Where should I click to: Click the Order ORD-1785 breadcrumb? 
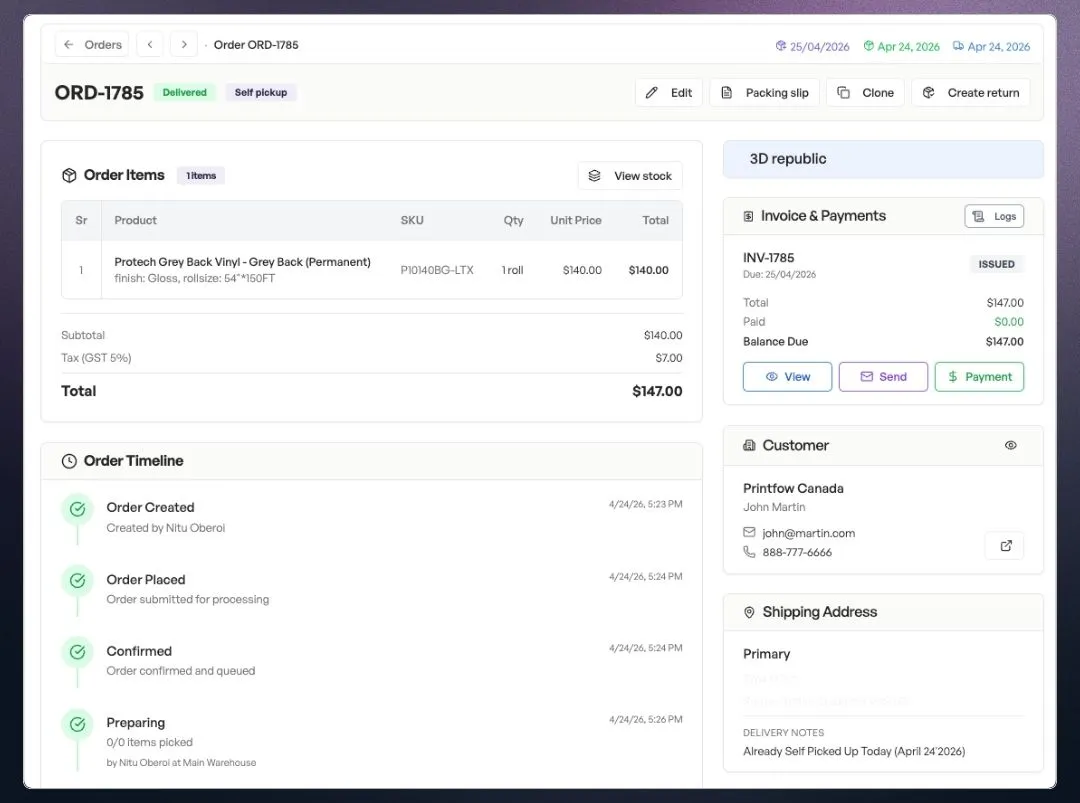[256, 45]
